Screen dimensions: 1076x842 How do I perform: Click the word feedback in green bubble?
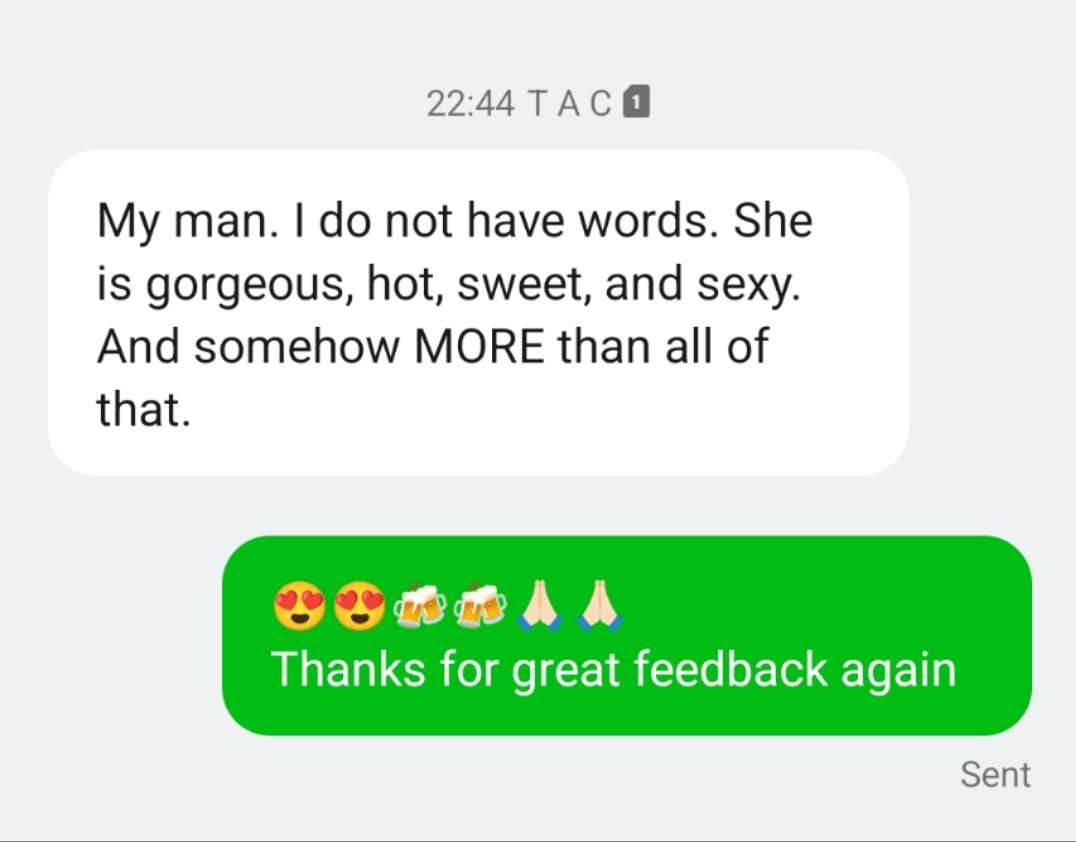point(731,668)
